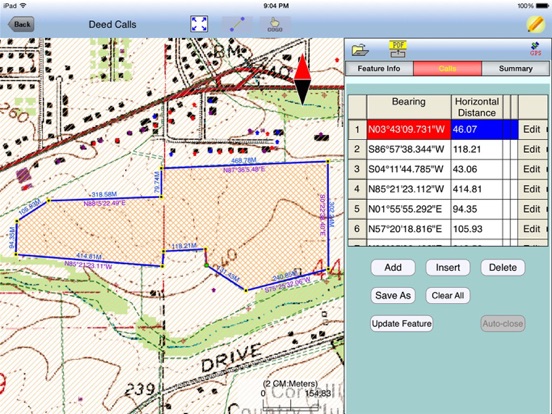Open the Summary tab
The width and height of the screenshot is (552, 414).
515,69
